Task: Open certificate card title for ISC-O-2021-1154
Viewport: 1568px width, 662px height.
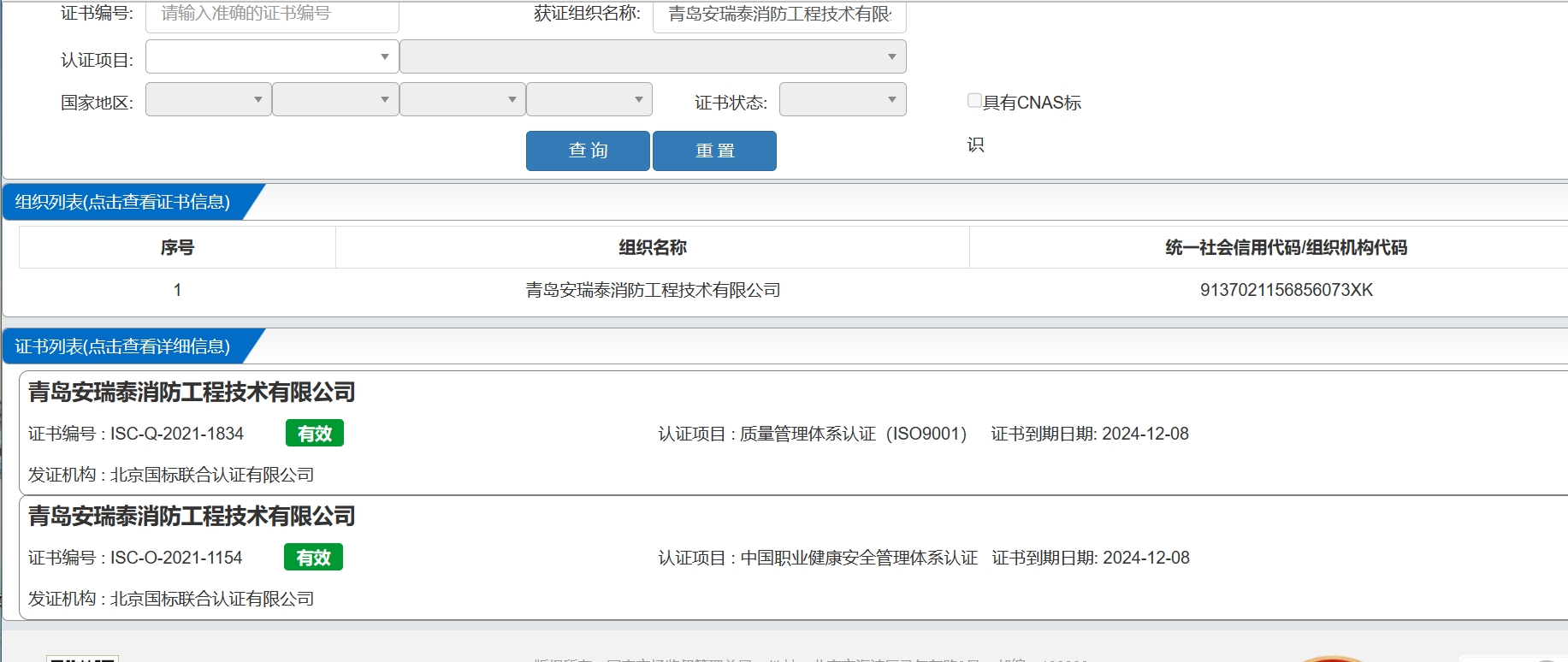Action: (x=192, y=516)
